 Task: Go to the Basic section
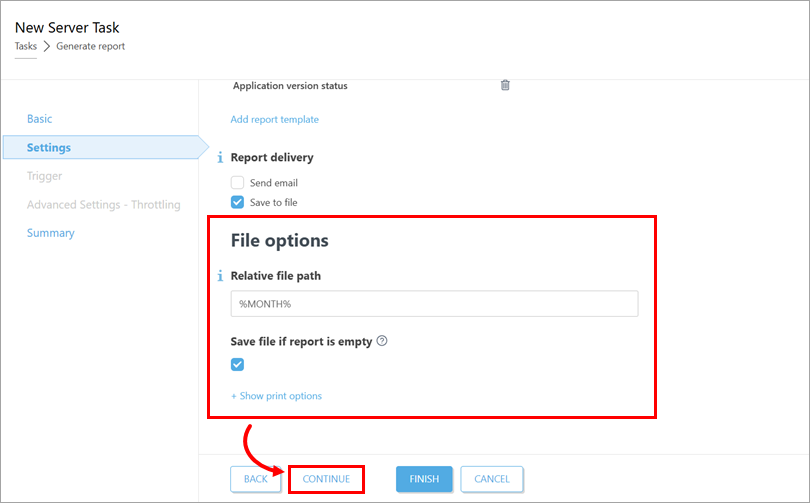[40, 119]
